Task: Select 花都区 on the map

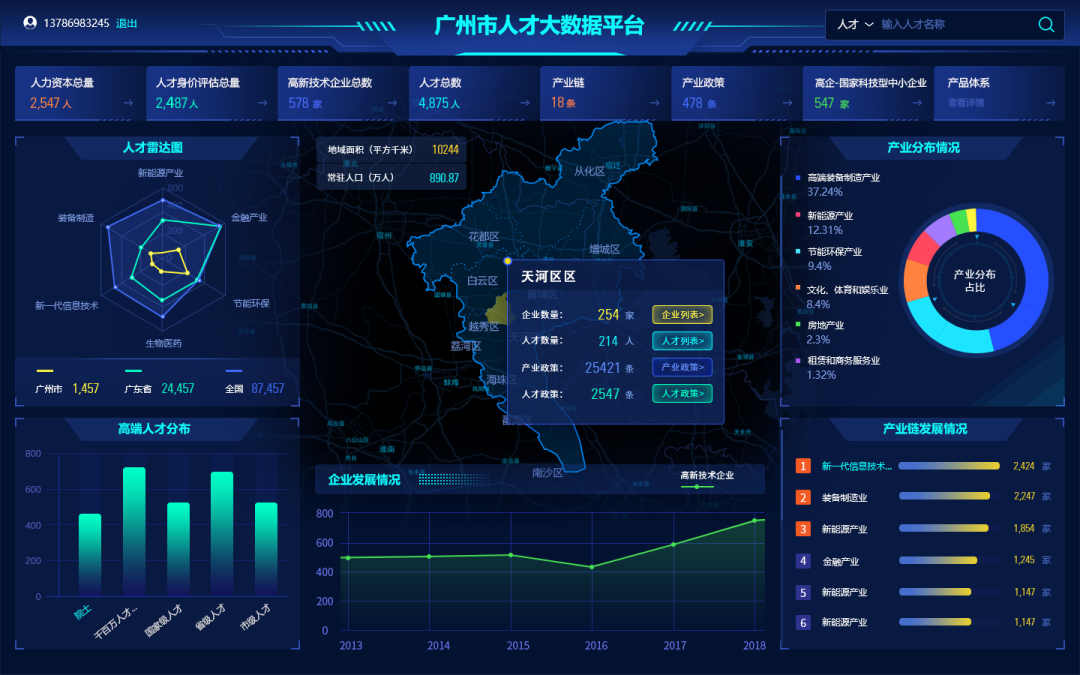Action: pyautogui.click(x=484, y=236)
